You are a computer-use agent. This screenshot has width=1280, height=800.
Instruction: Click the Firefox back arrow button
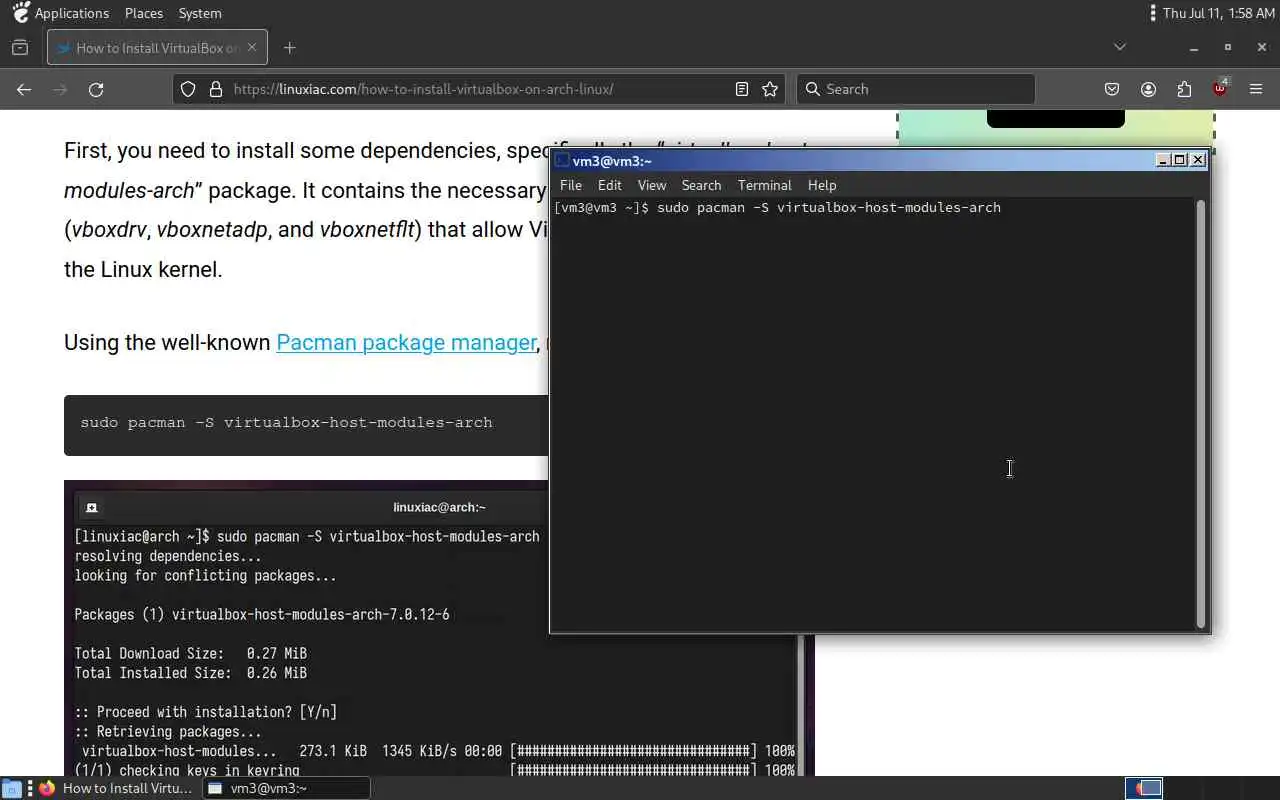[24, 89]
